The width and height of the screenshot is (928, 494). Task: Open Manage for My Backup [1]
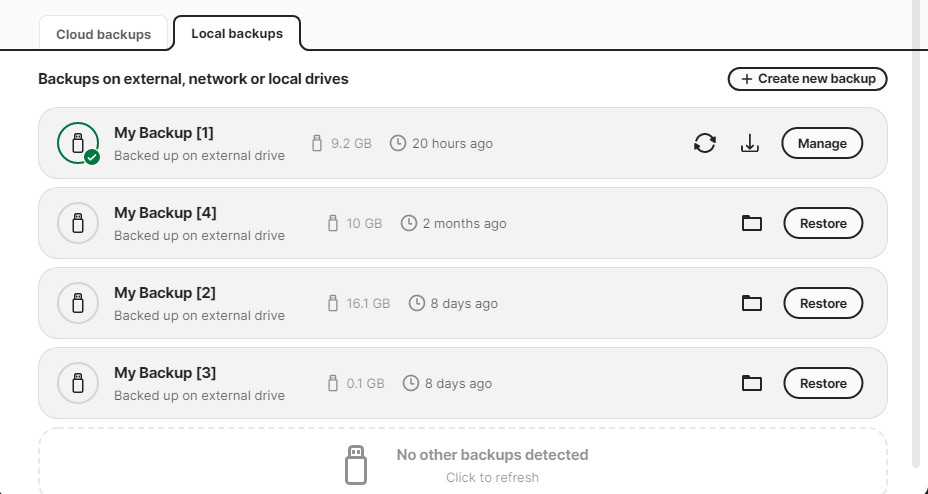[x=822, y=143]
